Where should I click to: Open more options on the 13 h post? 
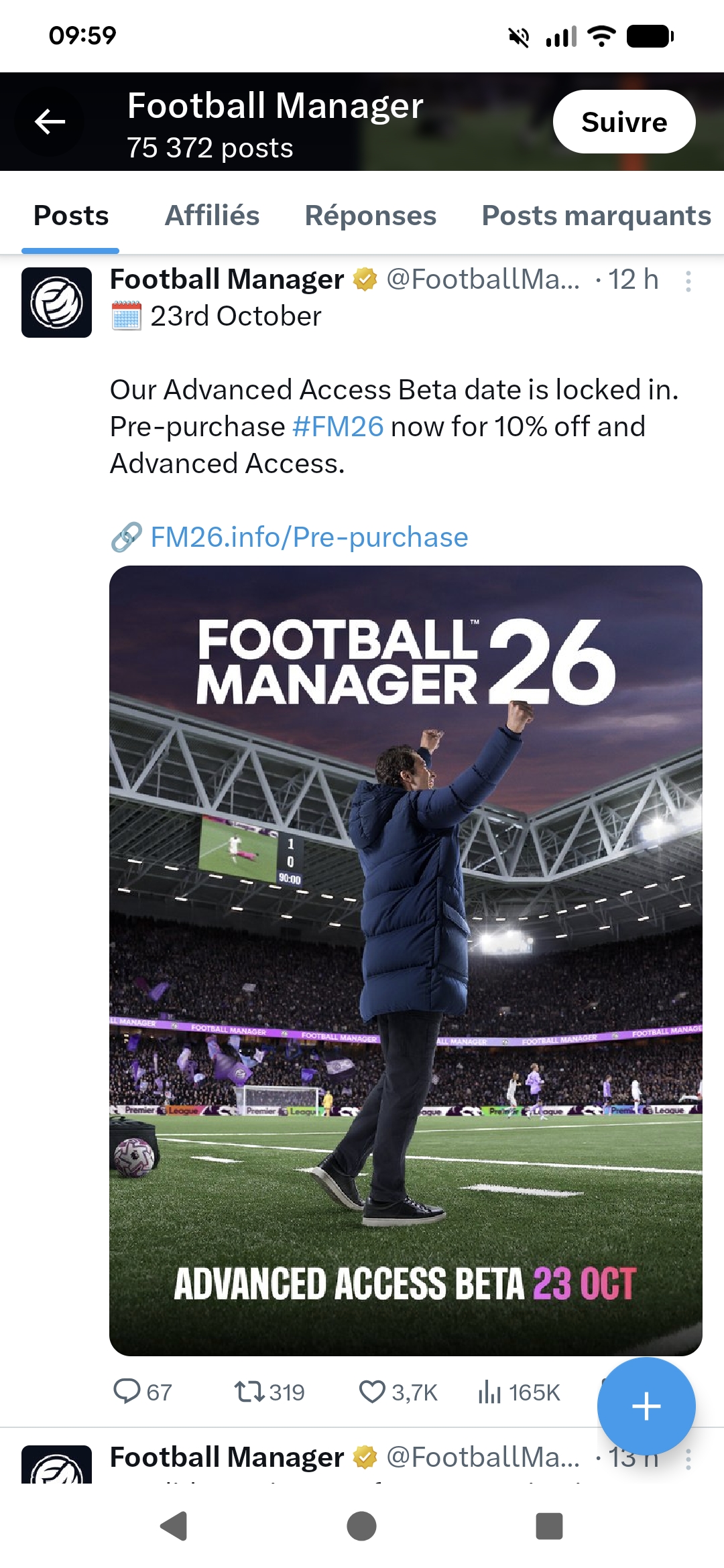[688, 1459]
